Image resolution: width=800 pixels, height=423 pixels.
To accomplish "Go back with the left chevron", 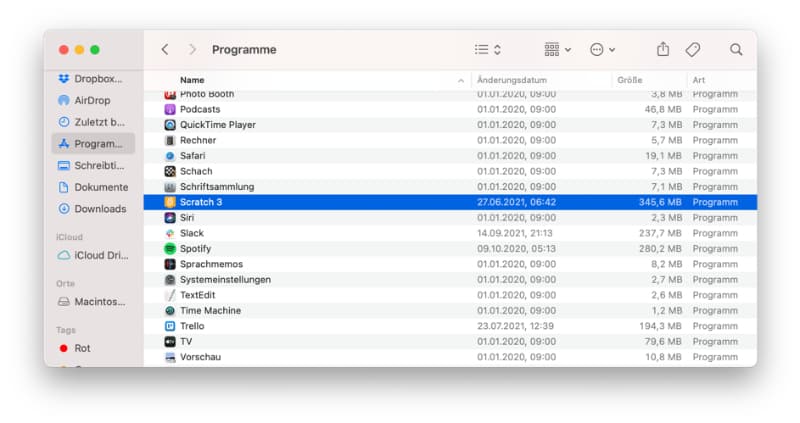I will click(165, 49).
